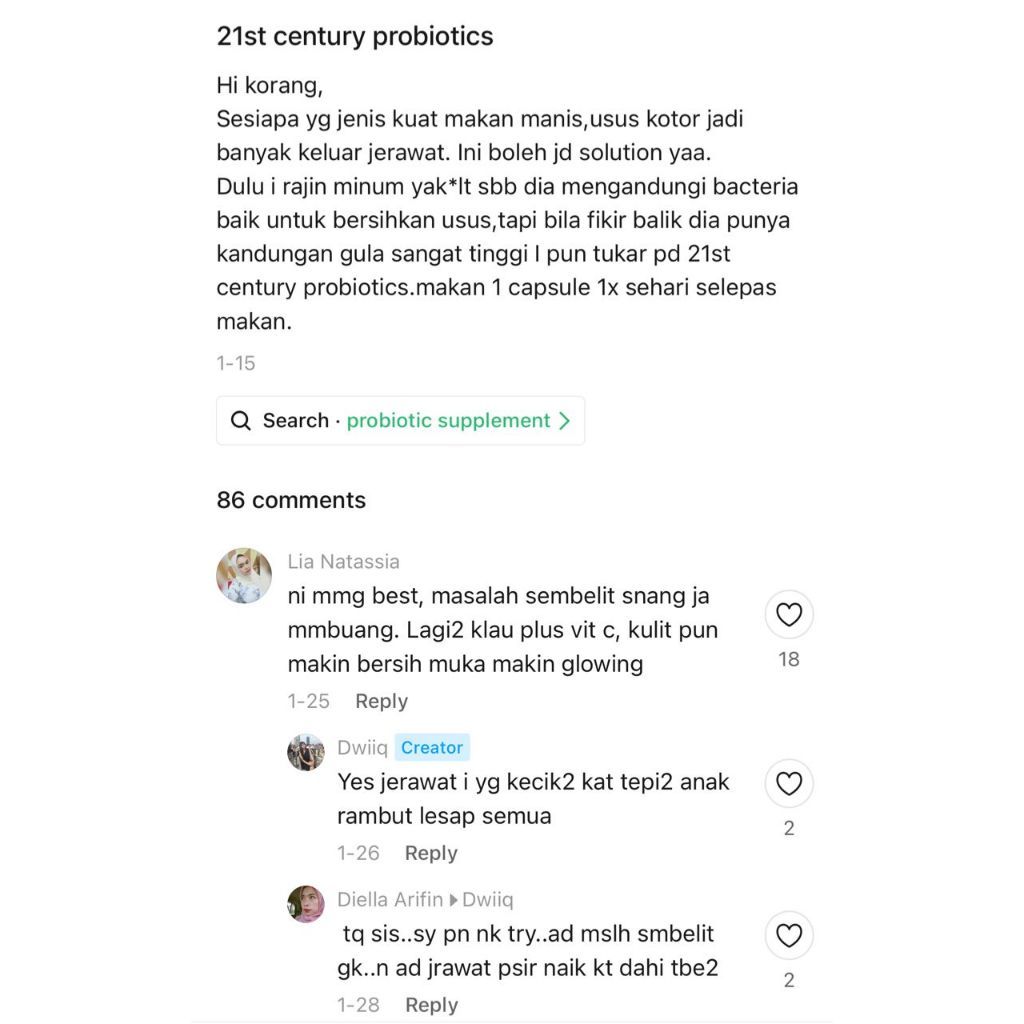Like Lia Natassia's comment with the heart
1024x1024 pixels.
[x=789, y=615]
